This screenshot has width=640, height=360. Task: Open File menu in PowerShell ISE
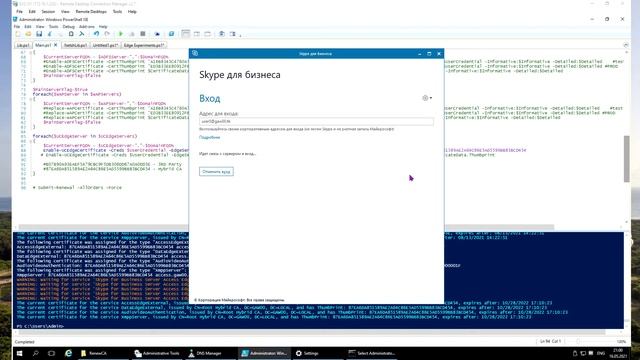(17, 27)
